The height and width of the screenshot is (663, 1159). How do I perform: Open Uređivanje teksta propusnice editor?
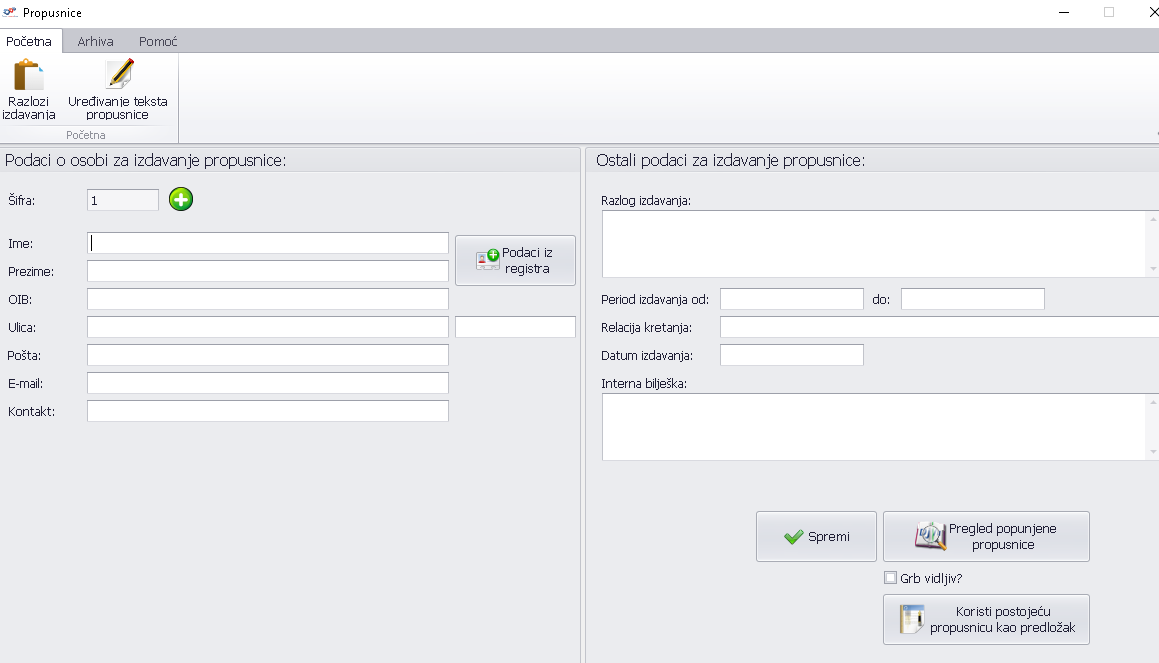click(x=118, y=90)
